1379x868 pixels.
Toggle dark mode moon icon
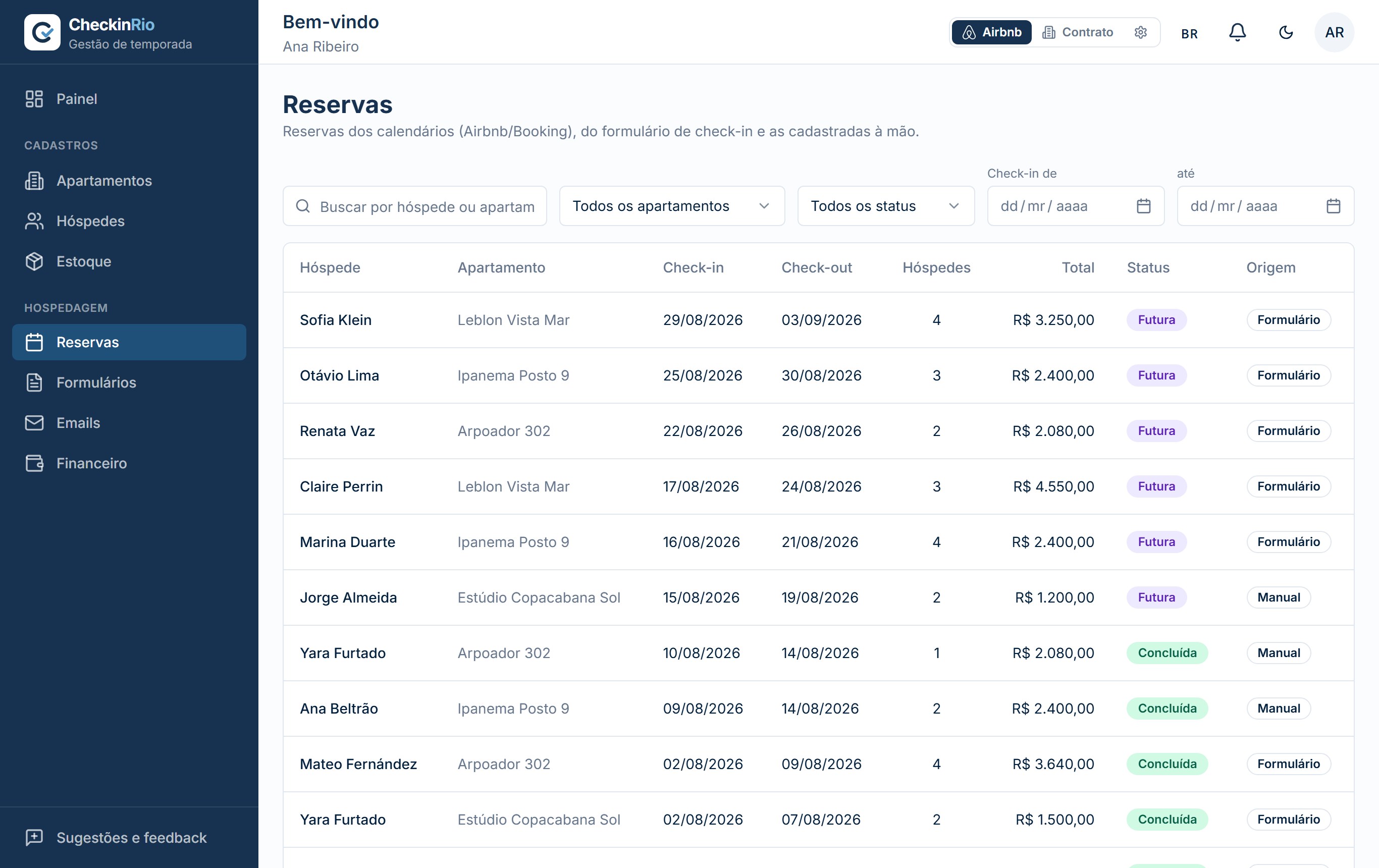coord(1286,32)
